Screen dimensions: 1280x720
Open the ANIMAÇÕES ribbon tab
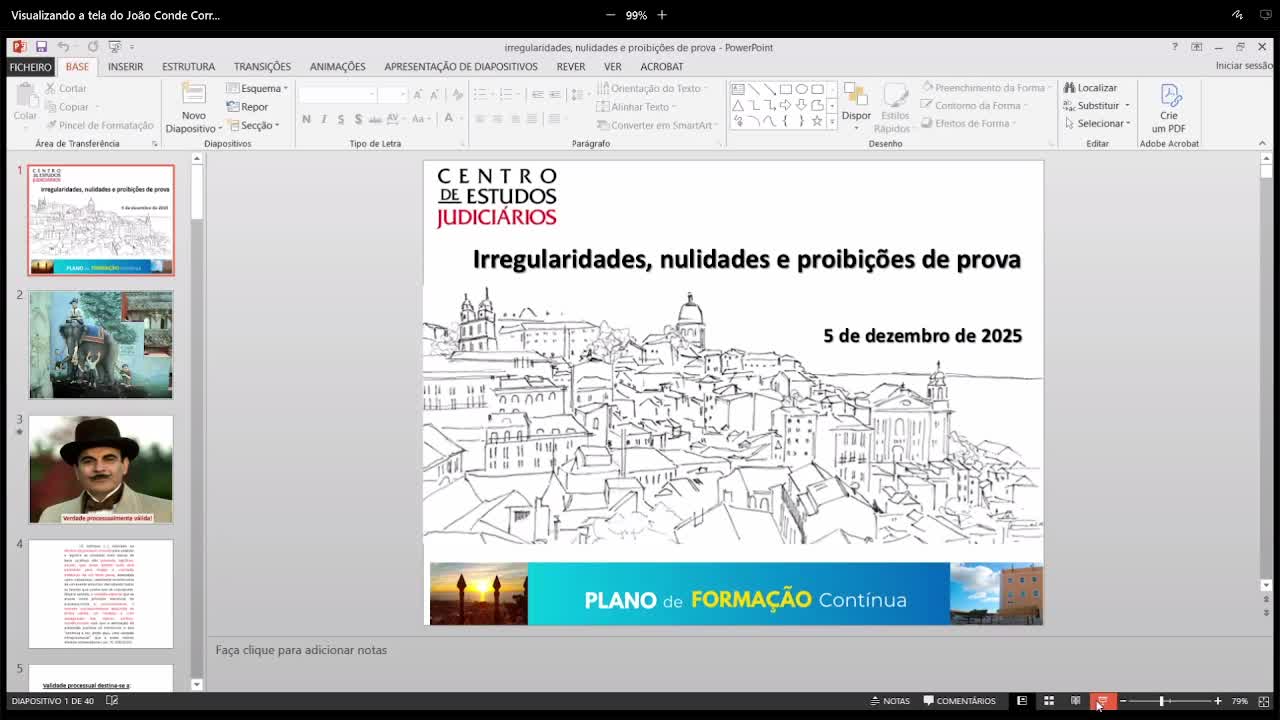tap(337, 66)
